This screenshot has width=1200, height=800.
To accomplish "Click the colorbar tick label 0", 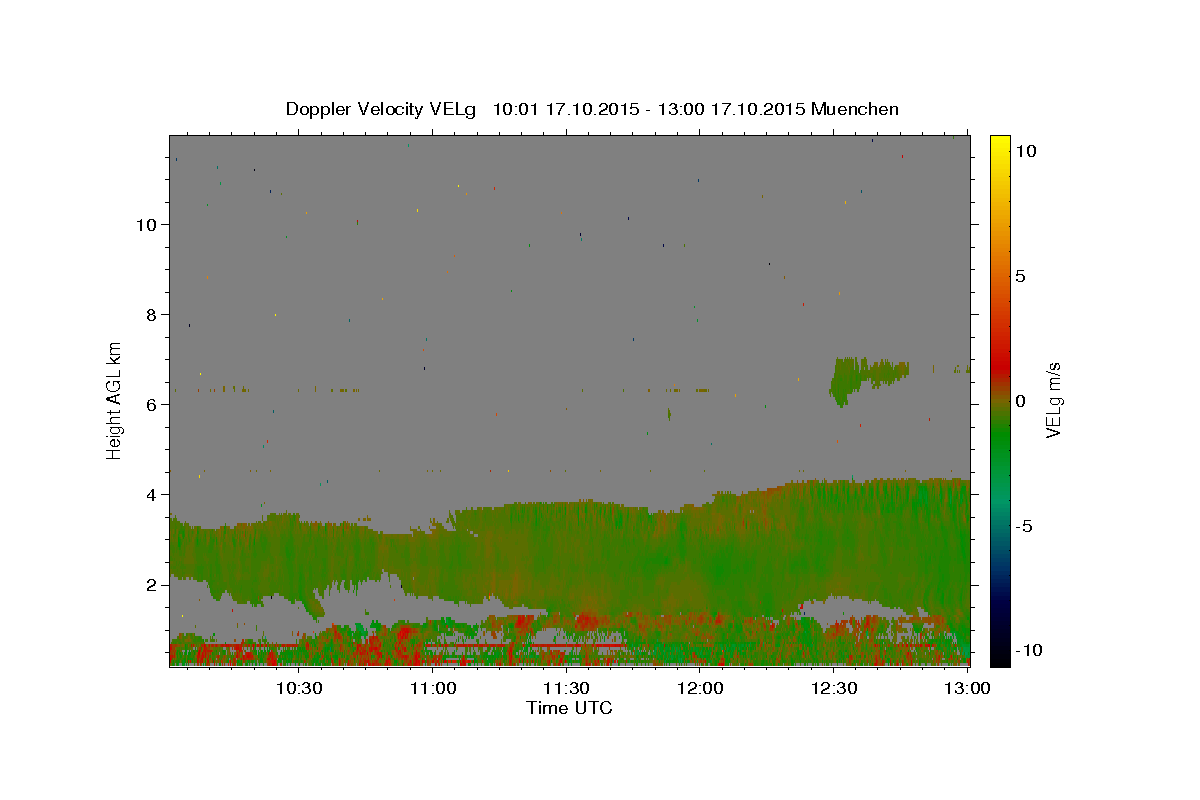I will [x=1020, y=401].
